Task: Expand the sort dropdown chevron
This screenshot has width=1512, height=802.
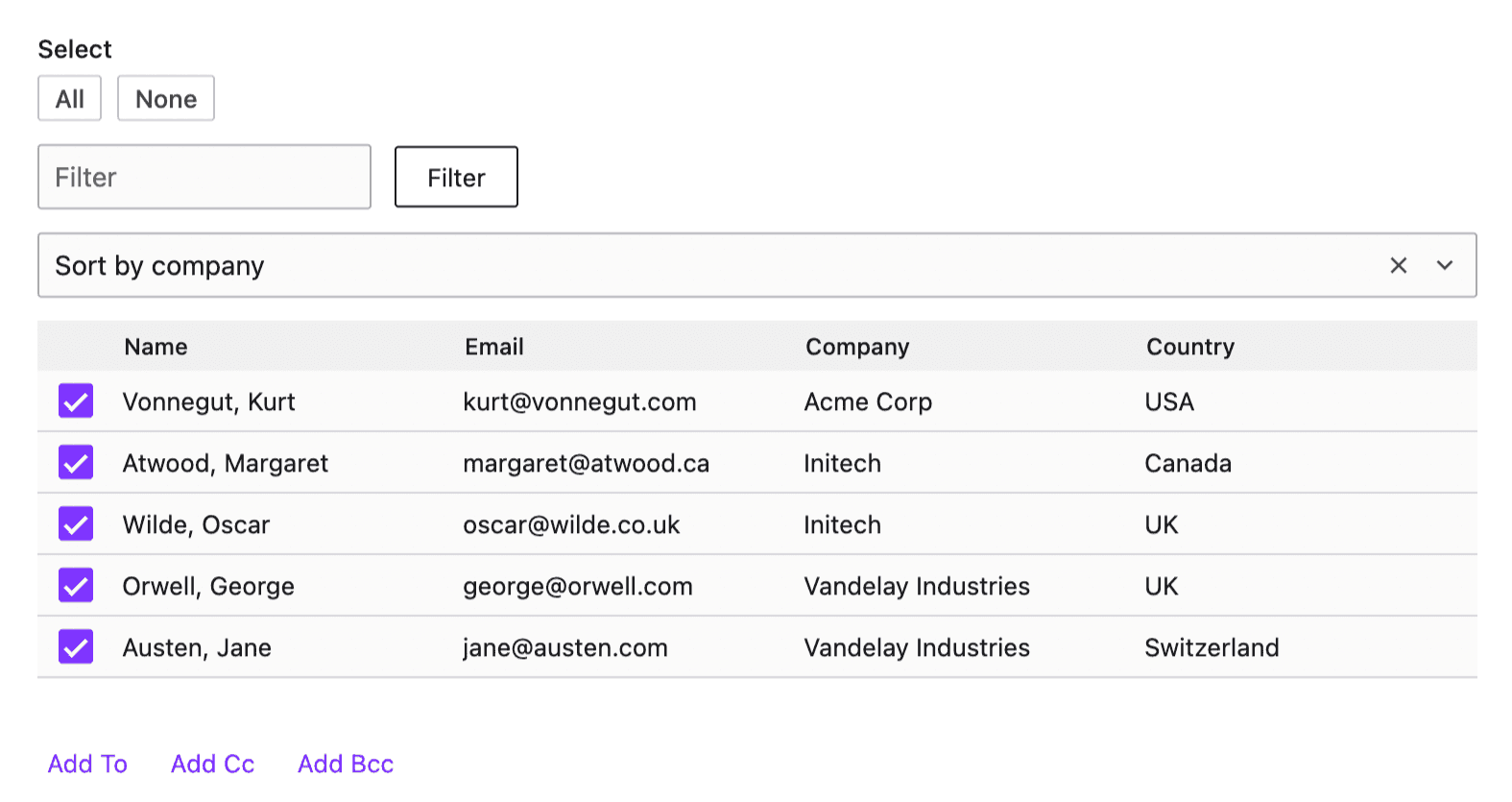Action: (1444, 265)
